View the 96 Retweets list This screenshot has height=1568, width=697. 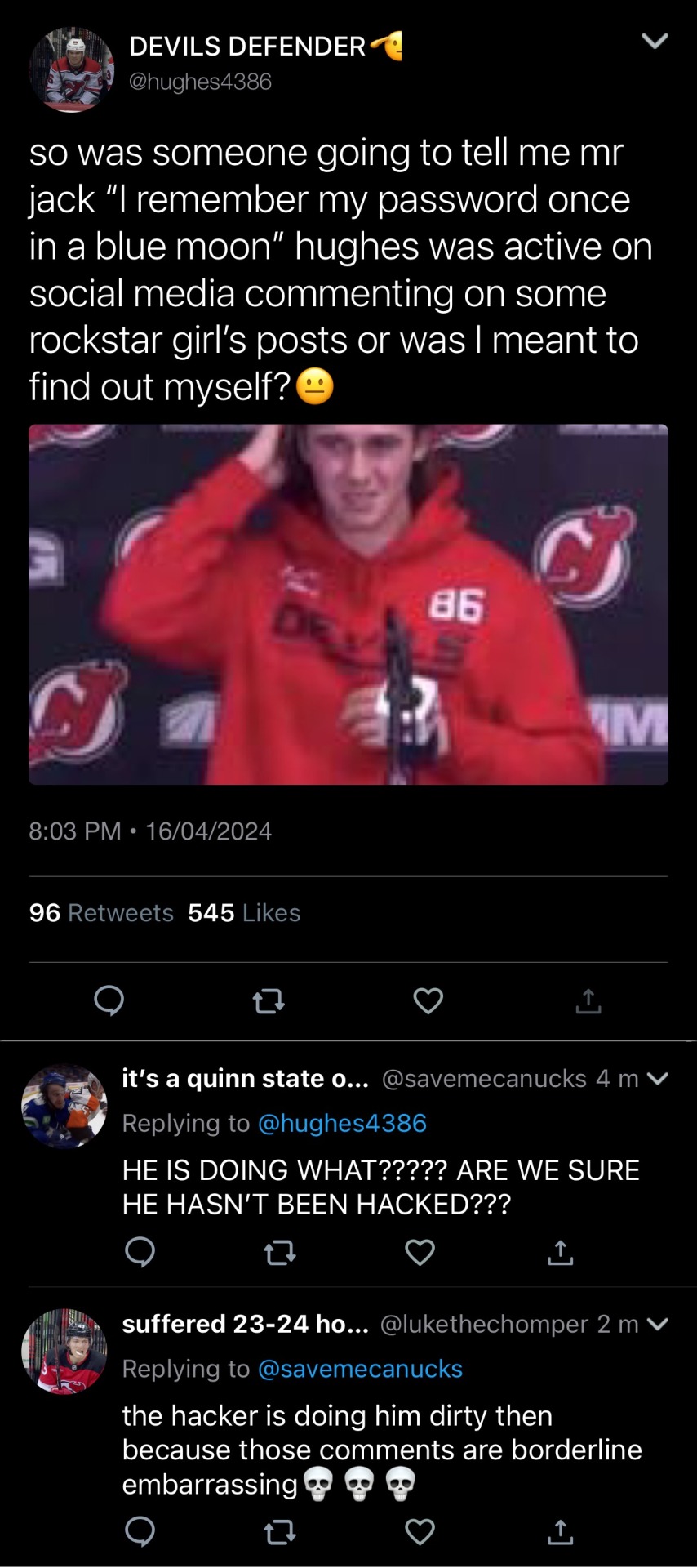coord(101,912)
